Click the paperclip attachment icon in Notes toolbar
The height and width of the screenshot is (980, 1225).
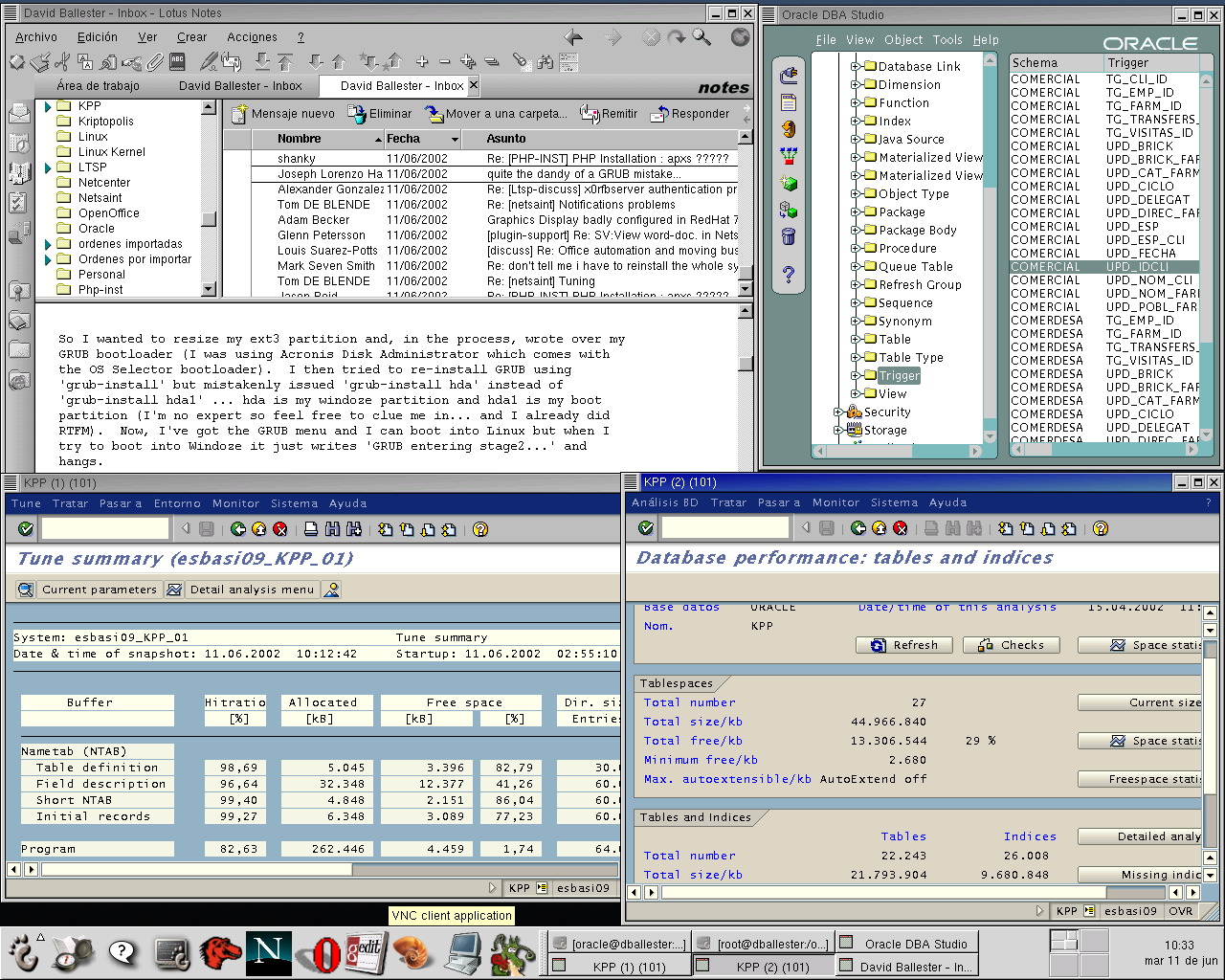click(154, 62)
